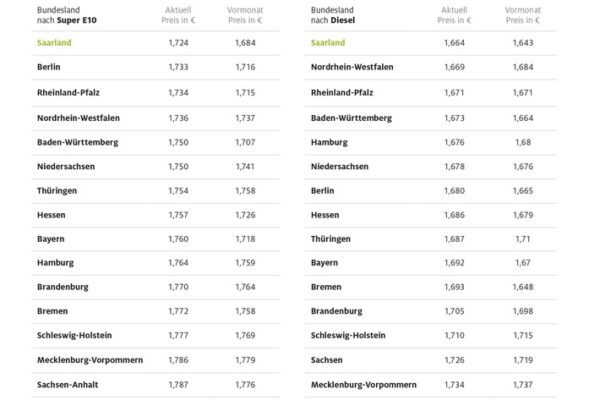
Task: Click Aktuell price header in Super E10 table
Action: click(177, 14)
